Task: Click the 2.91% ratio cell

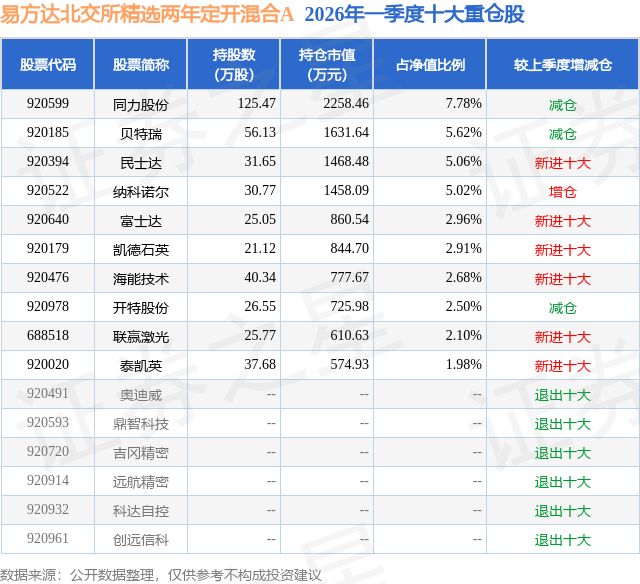Action: tap(464, 249)
